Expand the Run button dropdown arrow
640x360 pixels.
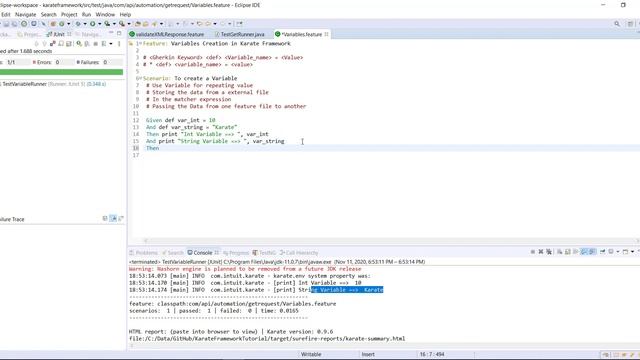click(x=100, y=24)
